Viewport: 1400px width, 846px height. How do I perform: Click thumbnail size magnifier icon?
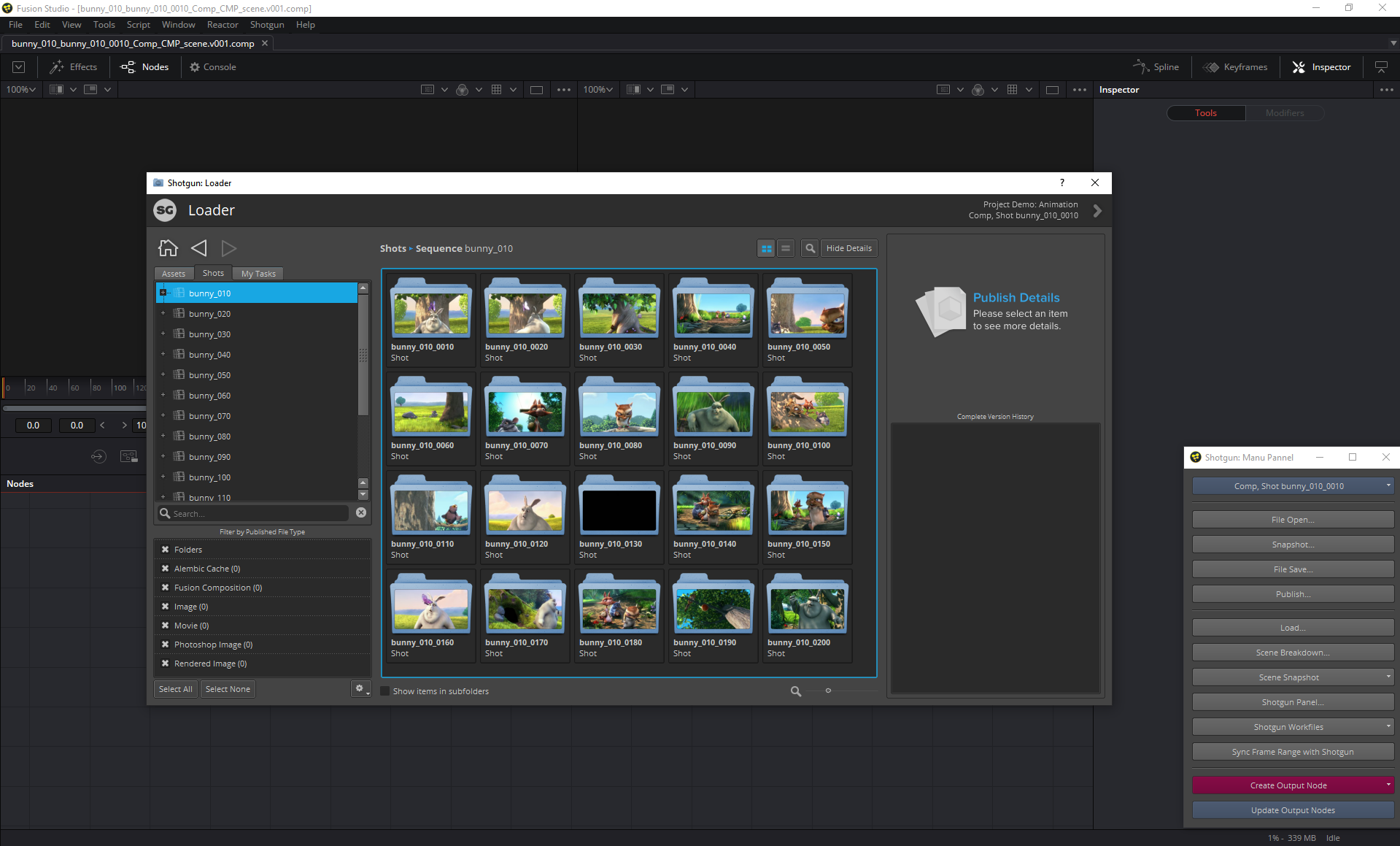point(796,691)
